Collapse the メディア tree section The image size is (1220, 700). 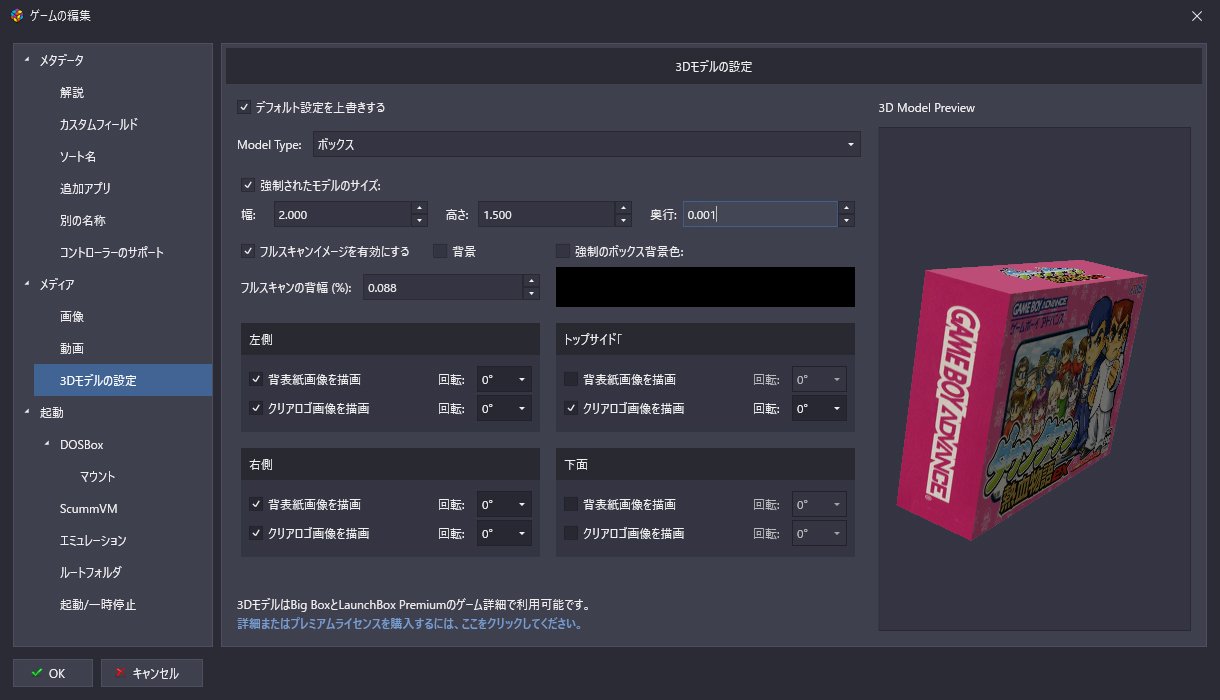click(27, 284)
